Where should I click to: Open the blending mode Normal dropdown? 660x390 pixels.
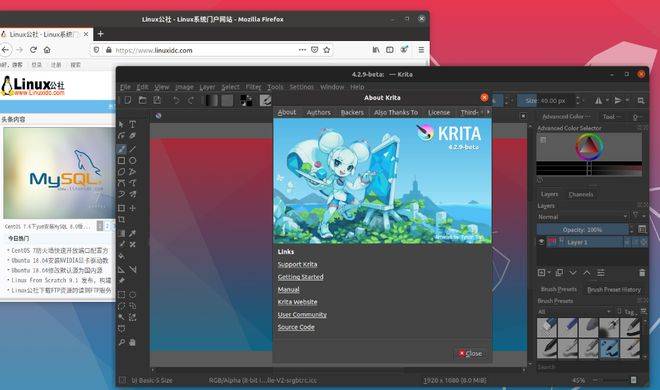point(583,217)
